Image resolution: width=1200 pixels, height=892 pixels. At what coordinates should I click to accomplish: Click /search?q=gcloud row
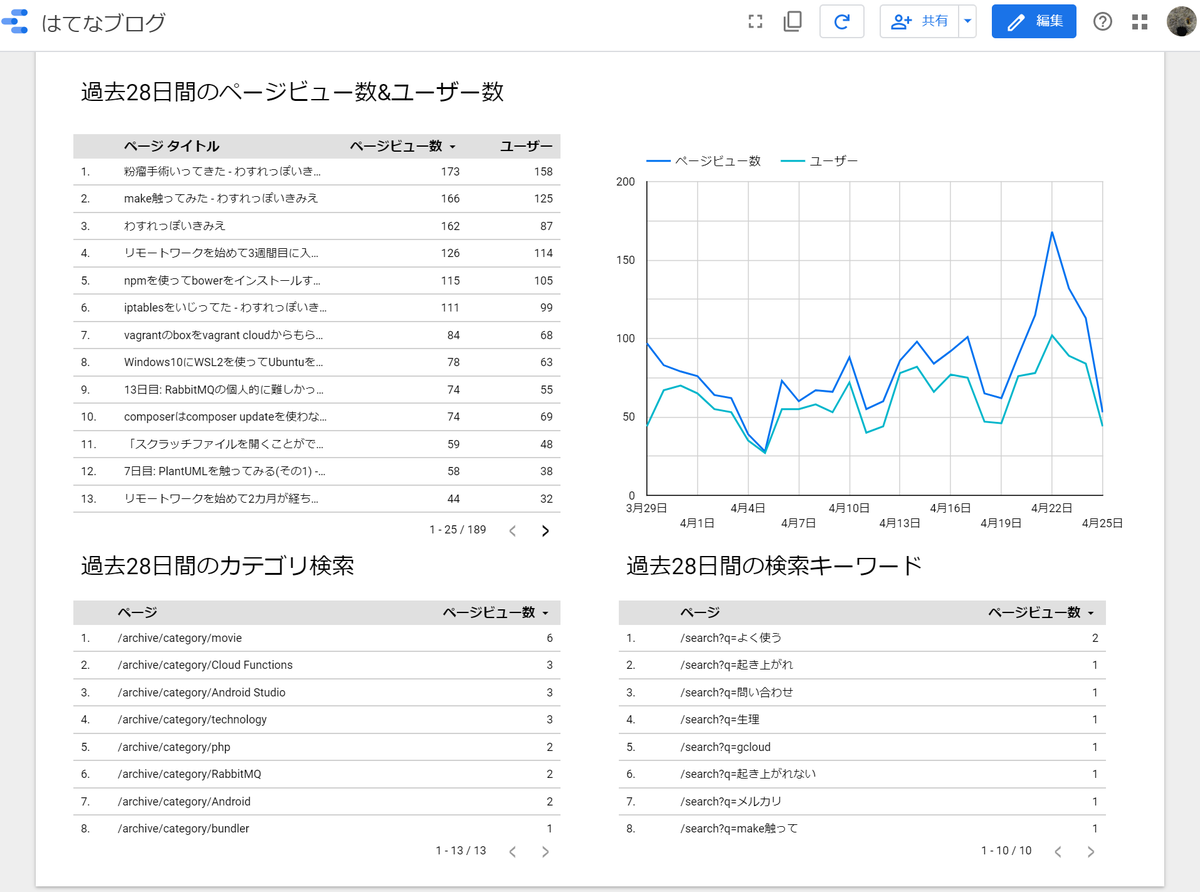click(x=862, y=747)
